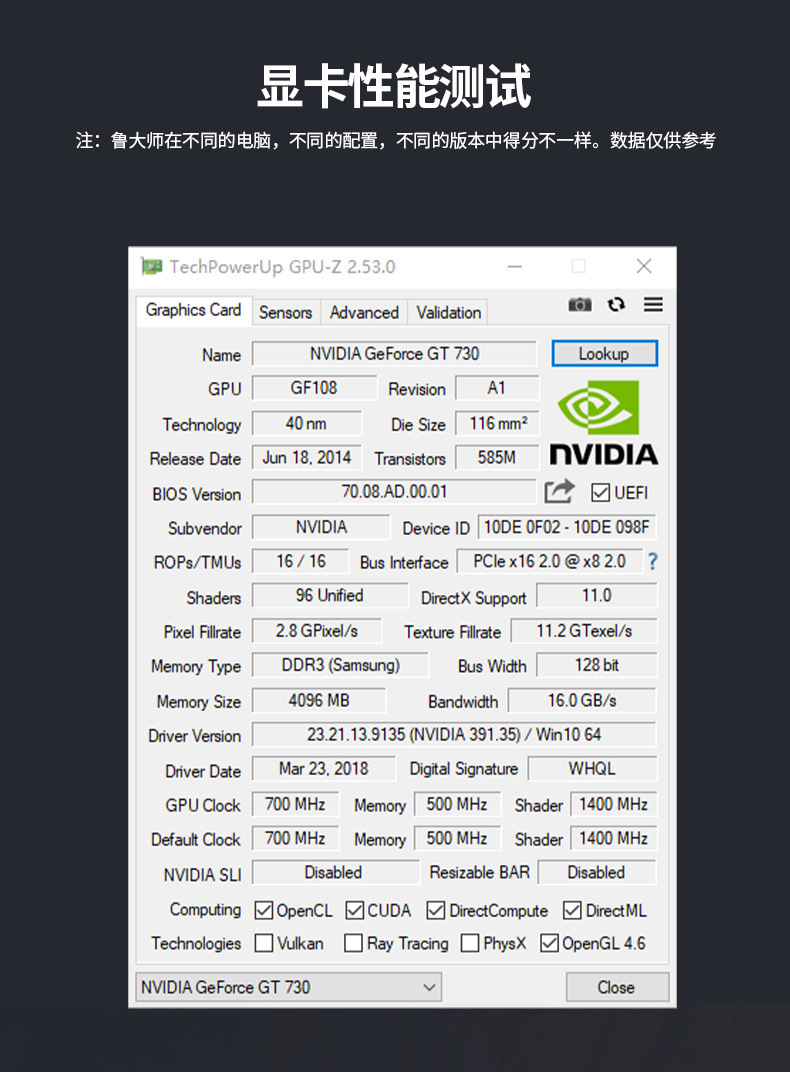790x1072 pixels.
Task: Click the Pixel Fillrate field 2.8 GPixel/s
Action: 317,631
